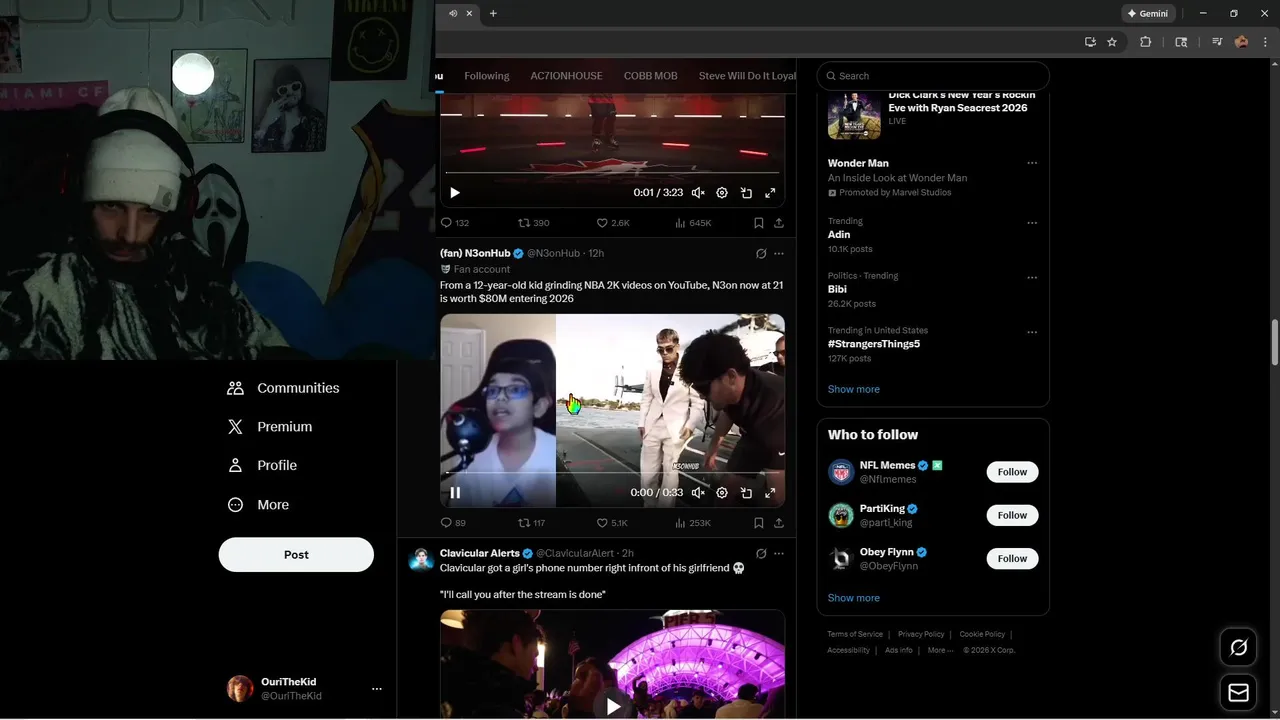Screen dimensions: 1280x720
Task: Bookmark this page with the star icon
Action: [1112, 42]
